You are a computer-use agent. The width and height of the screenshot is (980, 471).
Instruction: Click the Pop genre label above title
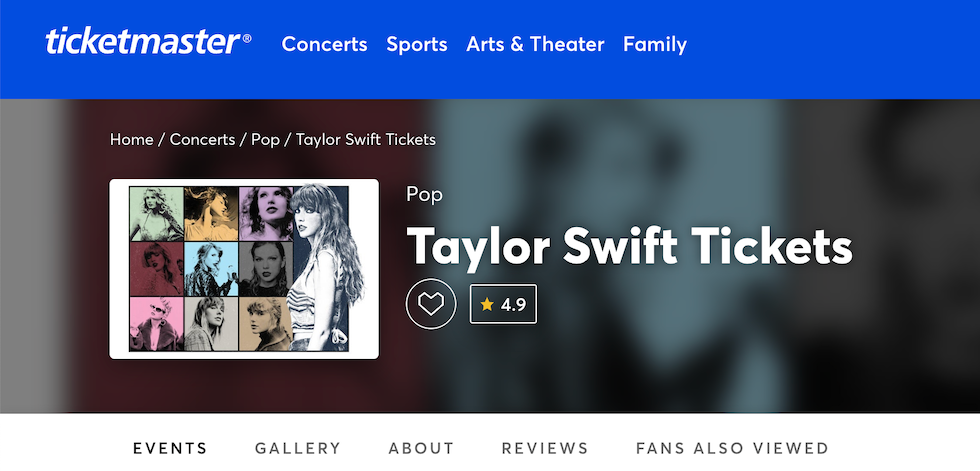(x=424, y=194)
